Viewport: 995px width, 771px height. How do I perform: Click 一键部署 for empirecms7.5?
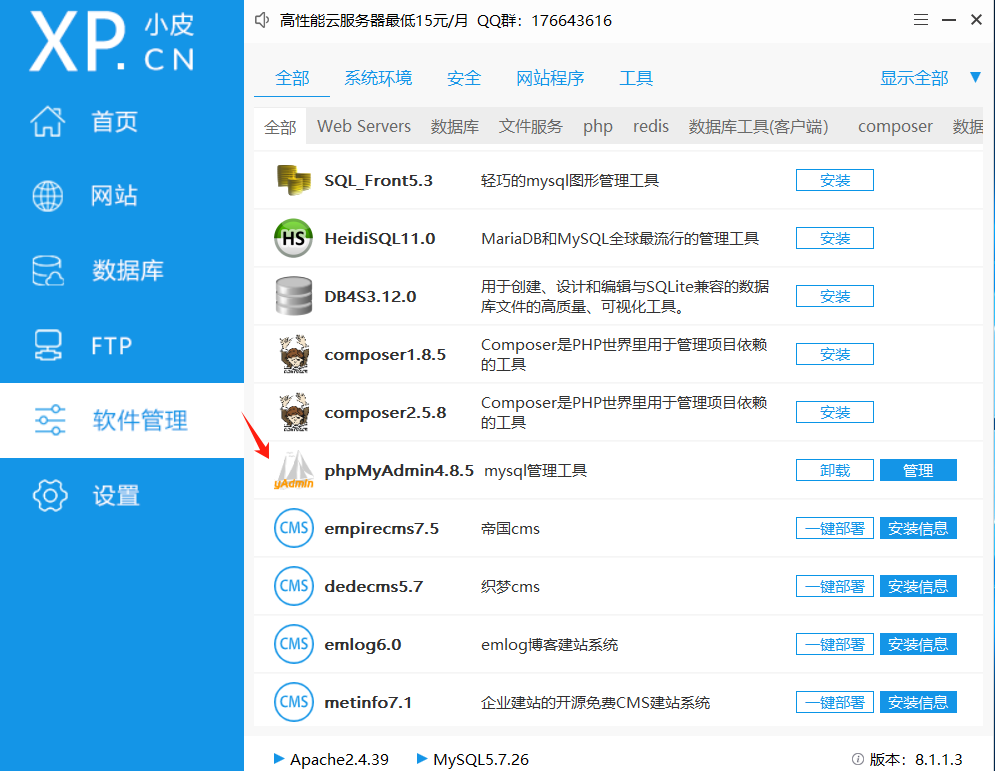click(x=834, y=528)
